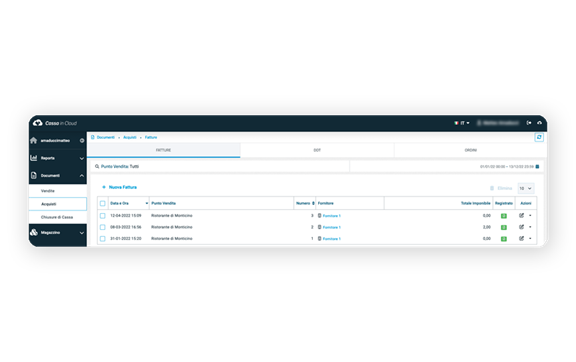Expand the Reports sidebar section

point(82,158)
